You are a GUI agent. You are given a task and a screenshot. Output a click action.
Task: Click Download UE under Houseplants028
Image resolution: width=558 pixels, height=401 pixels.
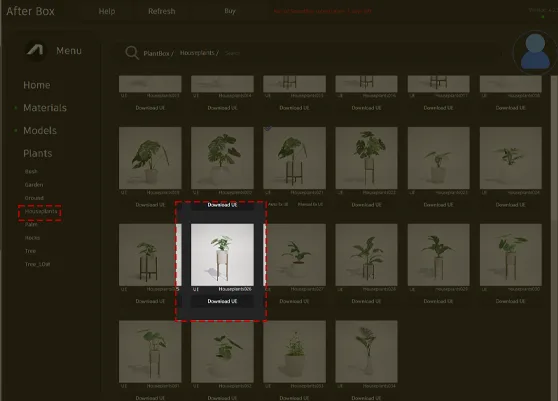367,301
